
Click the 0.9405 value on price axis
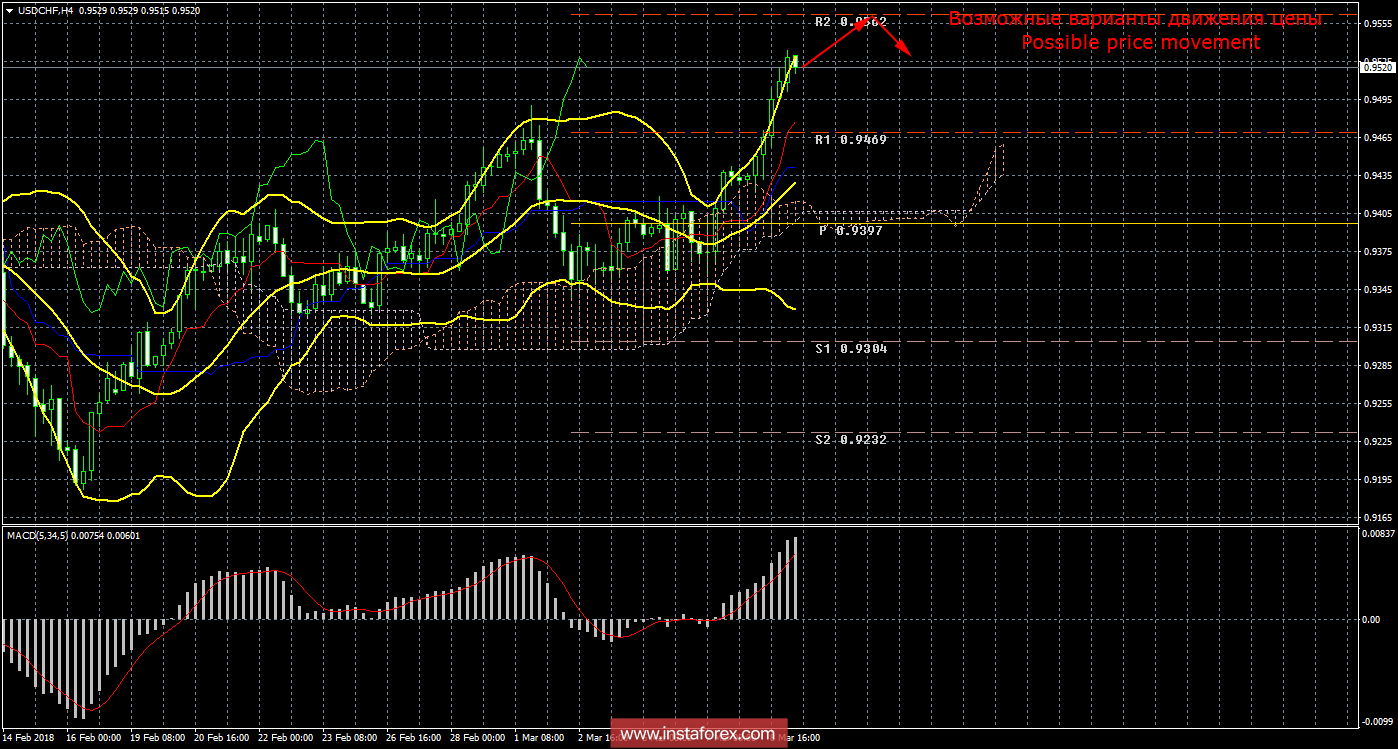pyautogui.click(x=1378, y=214)
